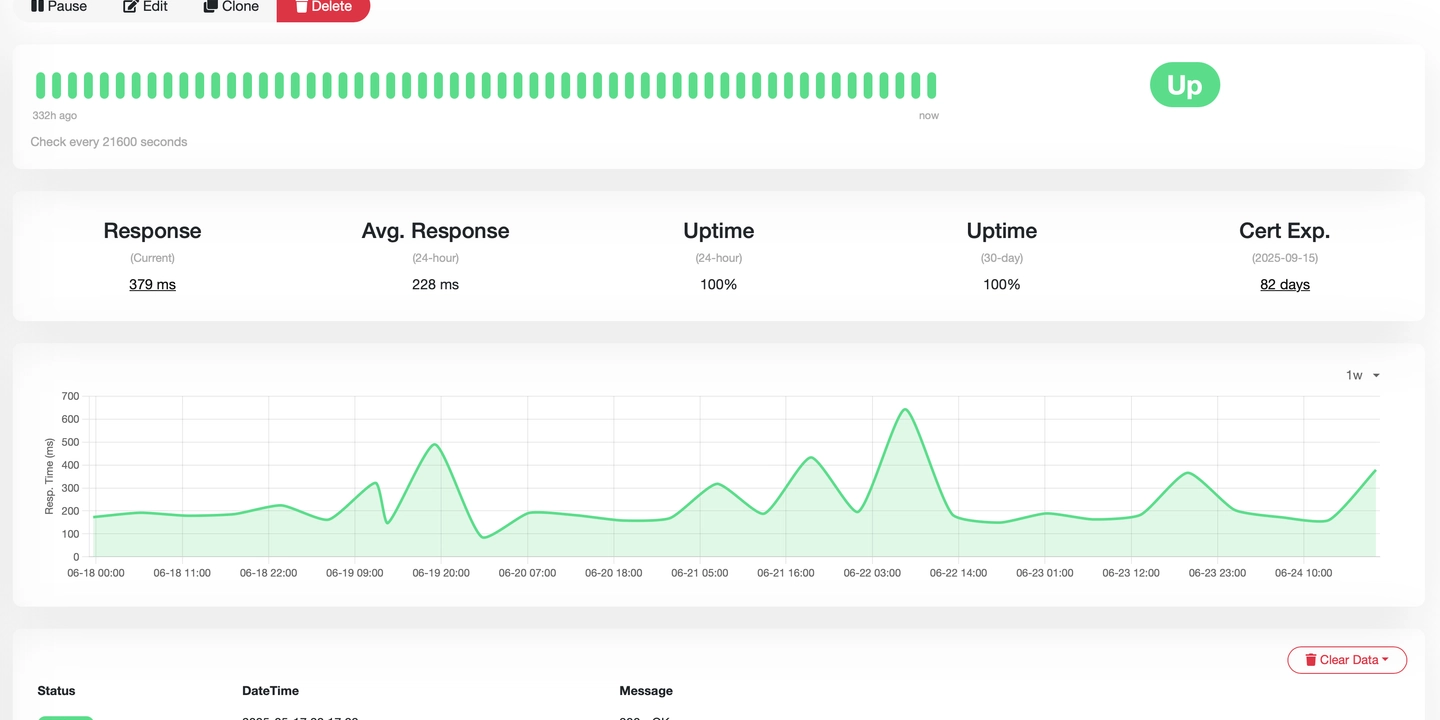
Task: Expand the Clear Data dropdown
Action: click(x=1347, y=660)
